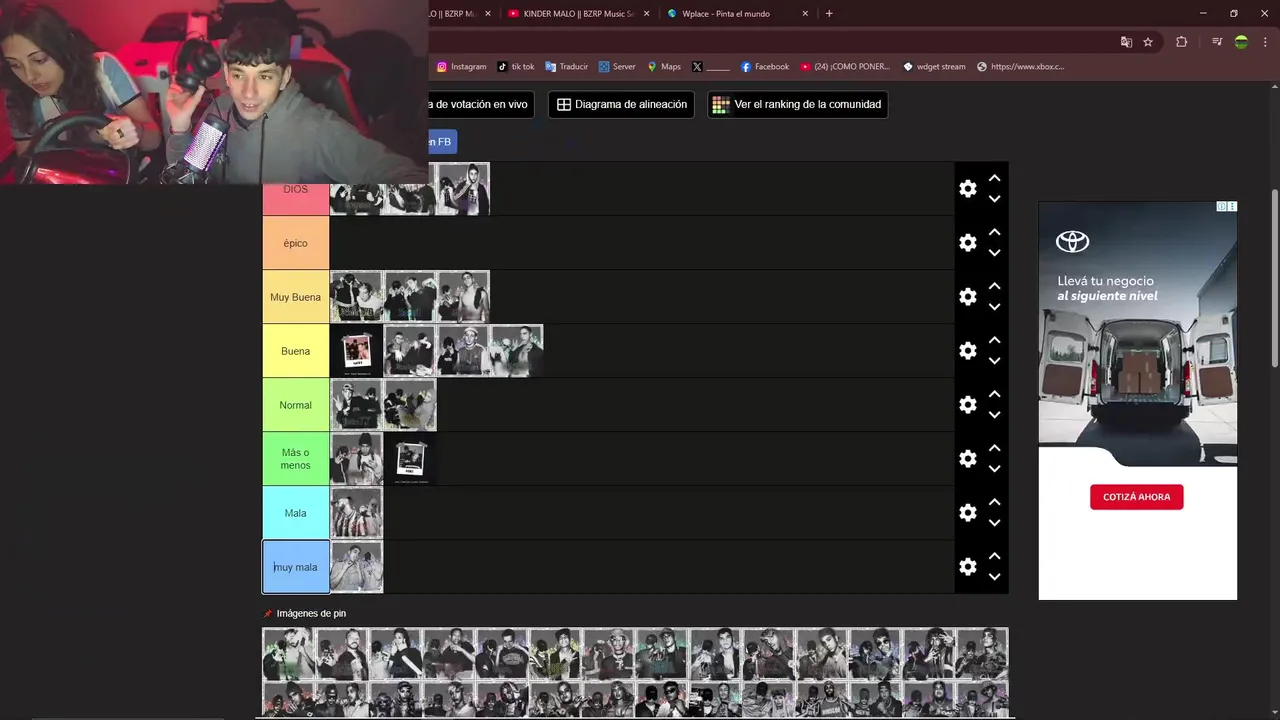
Task: Move Mala tier down
Action: [x=994, y=523]
